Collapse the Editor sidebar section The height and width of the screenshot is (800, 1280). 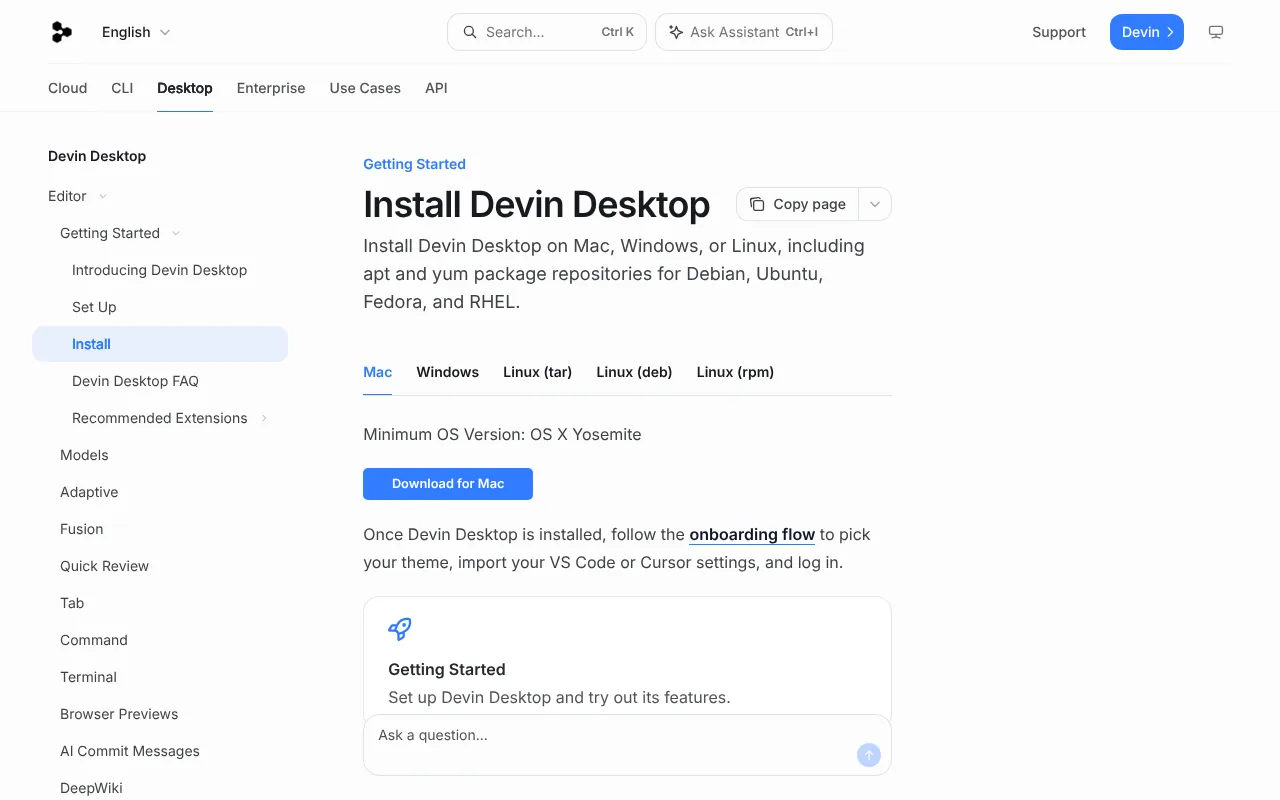(78, 196)
